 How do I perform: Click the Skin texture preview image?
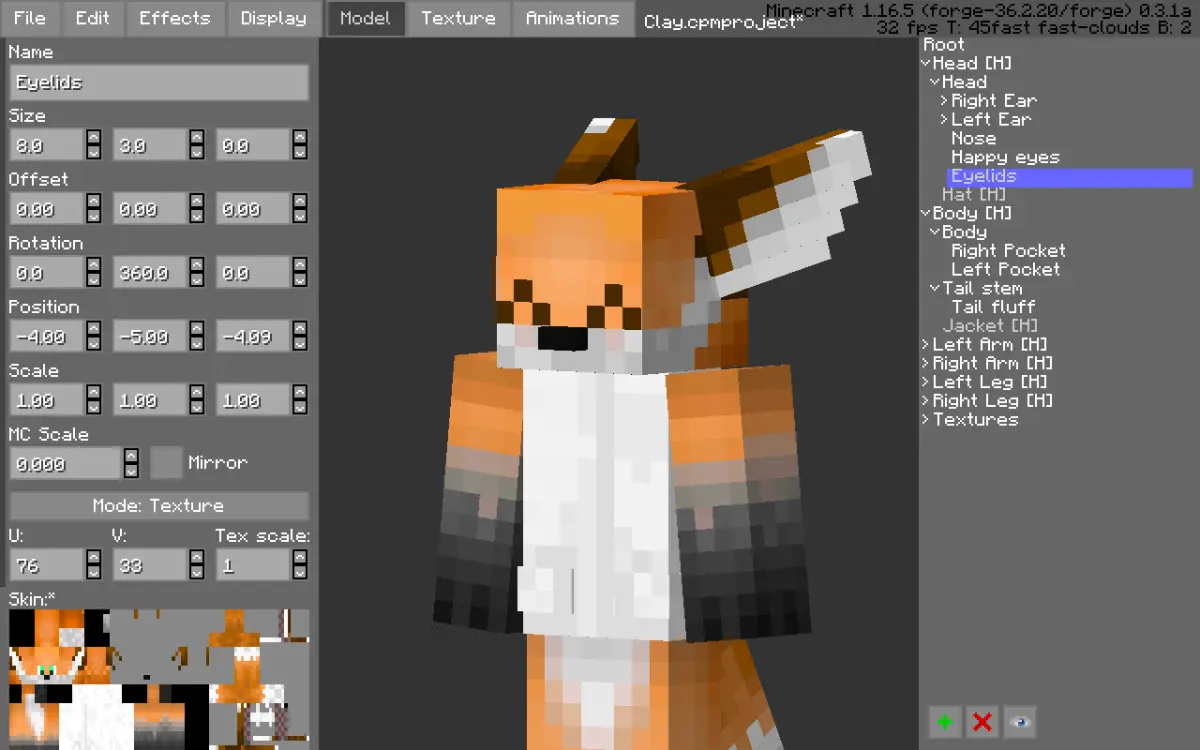(x=158, y=680)
